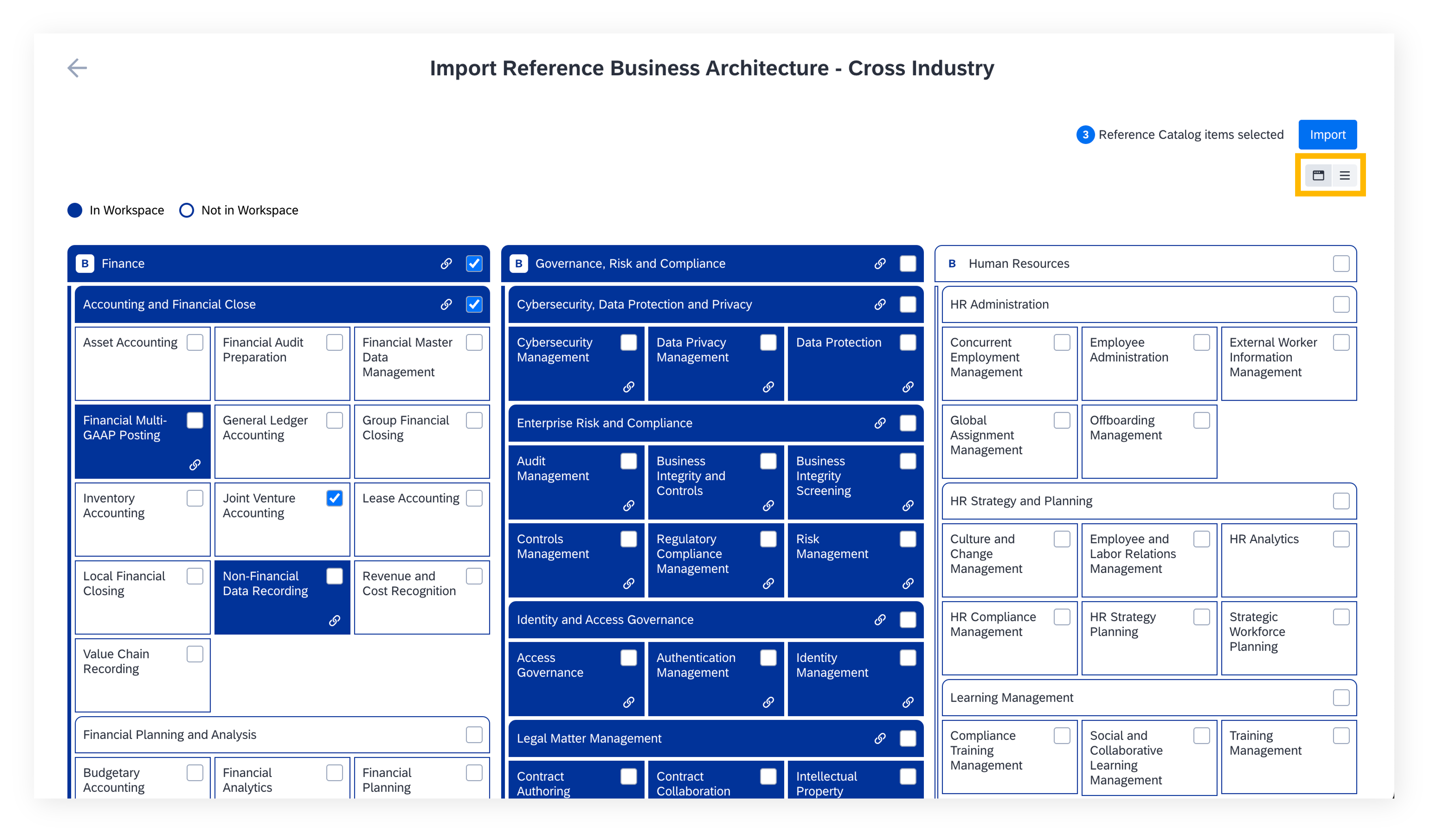This screenshot has height=840, width=1436.
Task: Open Regulatory Compliance Management link icon
Action: click(x=768, y=584)
